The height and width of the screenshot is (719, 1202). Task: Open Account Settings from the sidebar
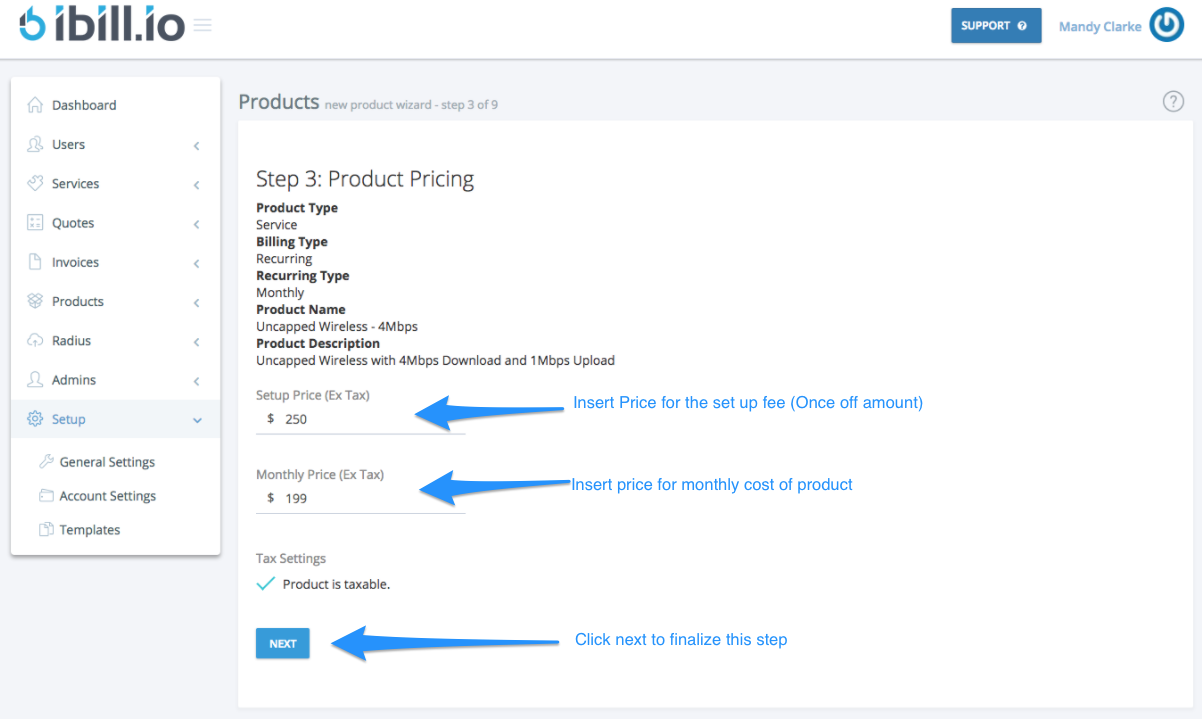pos(106,495)
